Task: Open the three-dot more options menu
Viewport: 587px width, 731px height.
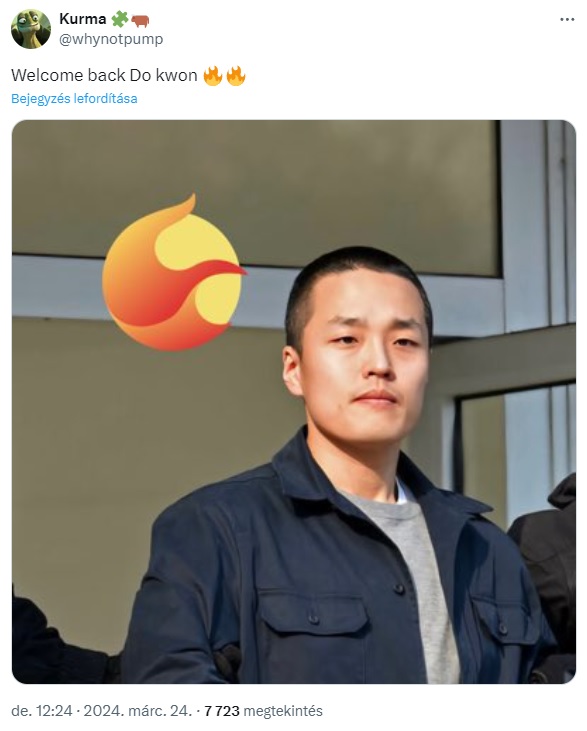Action: pos(566,20)
